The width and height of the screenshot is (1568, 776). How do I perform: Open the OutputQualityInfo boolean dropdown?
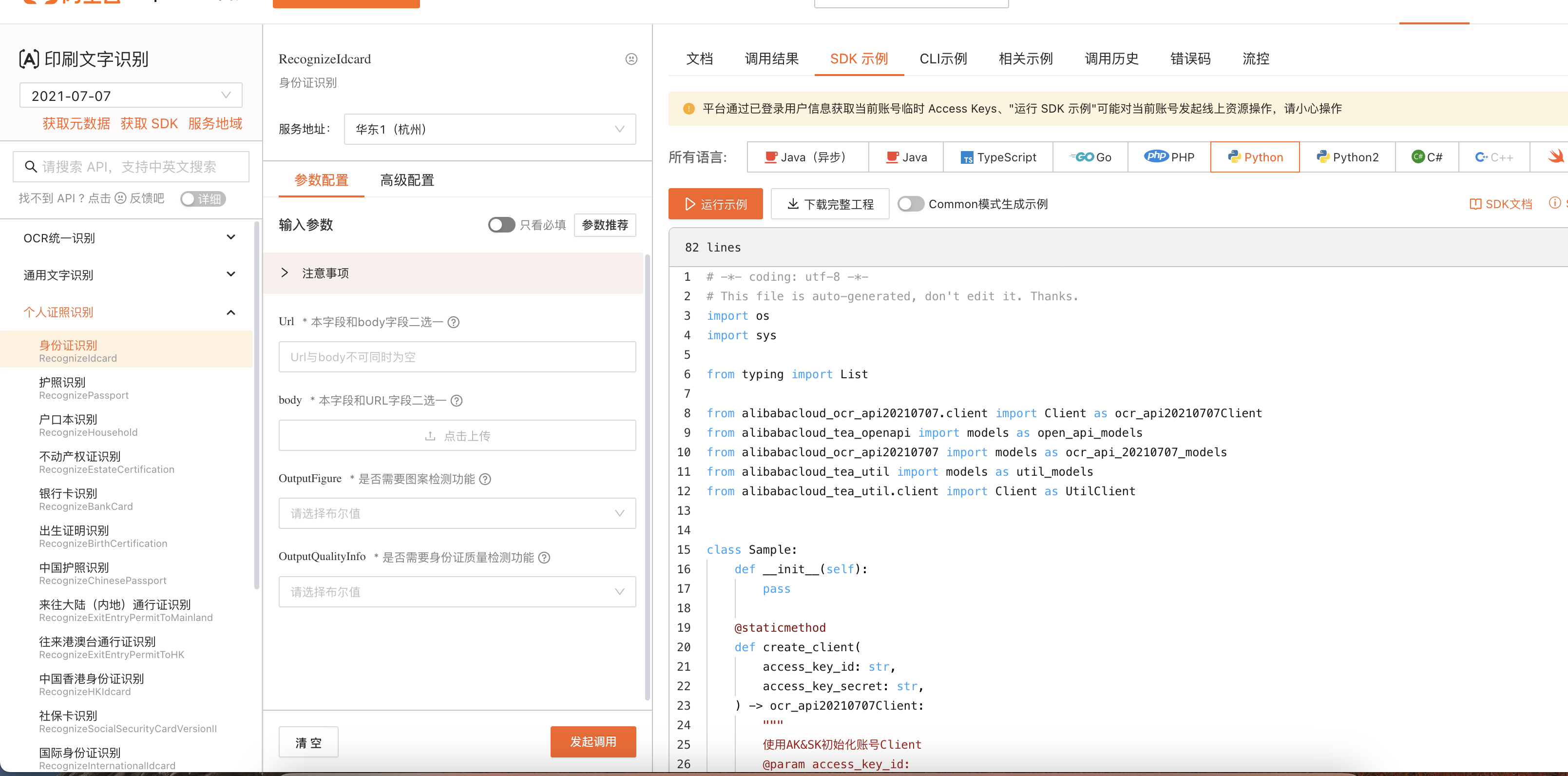(x=457, y=591)
